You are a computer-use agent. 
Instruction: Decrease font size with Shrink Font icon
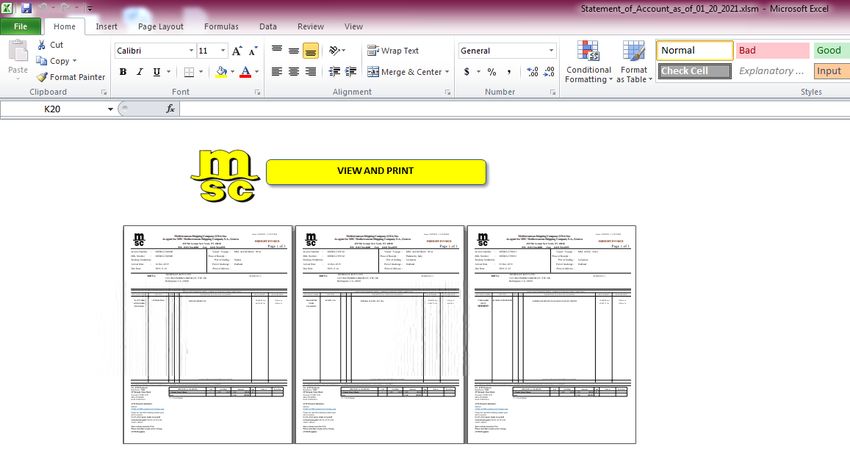point(253,51)
